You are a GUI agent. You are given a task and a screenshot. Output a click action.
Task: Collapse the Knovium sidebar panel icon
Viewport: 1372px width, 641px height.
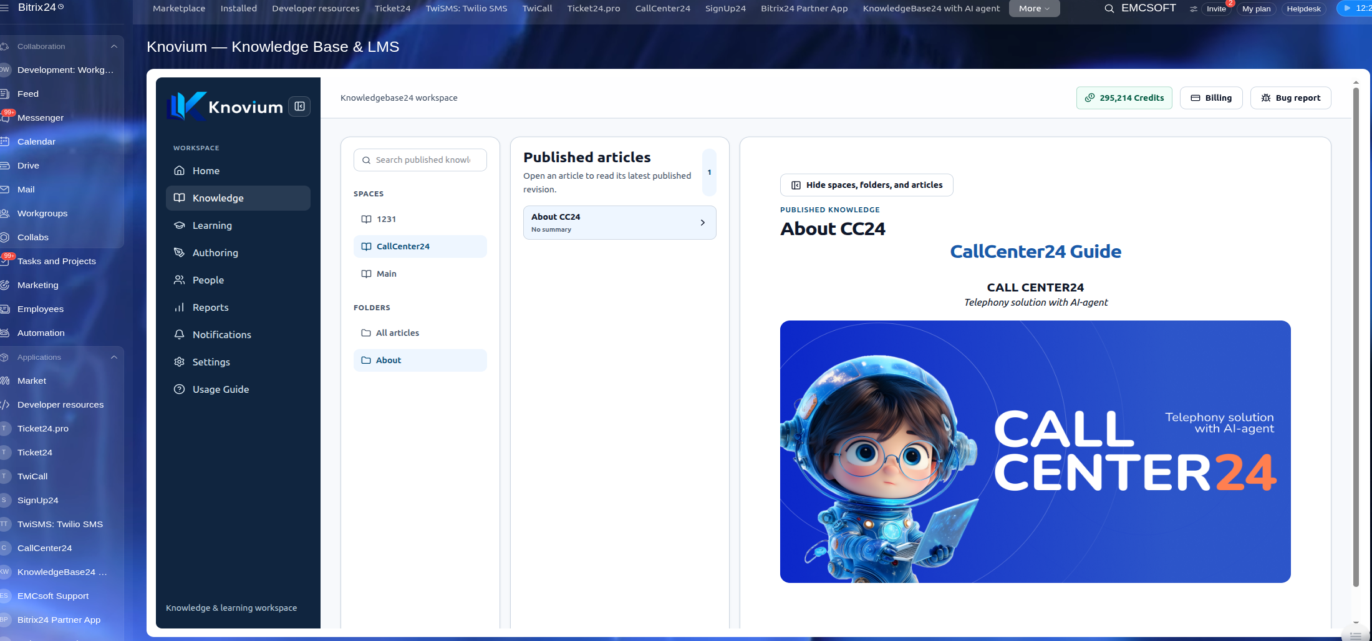[299, 106]
